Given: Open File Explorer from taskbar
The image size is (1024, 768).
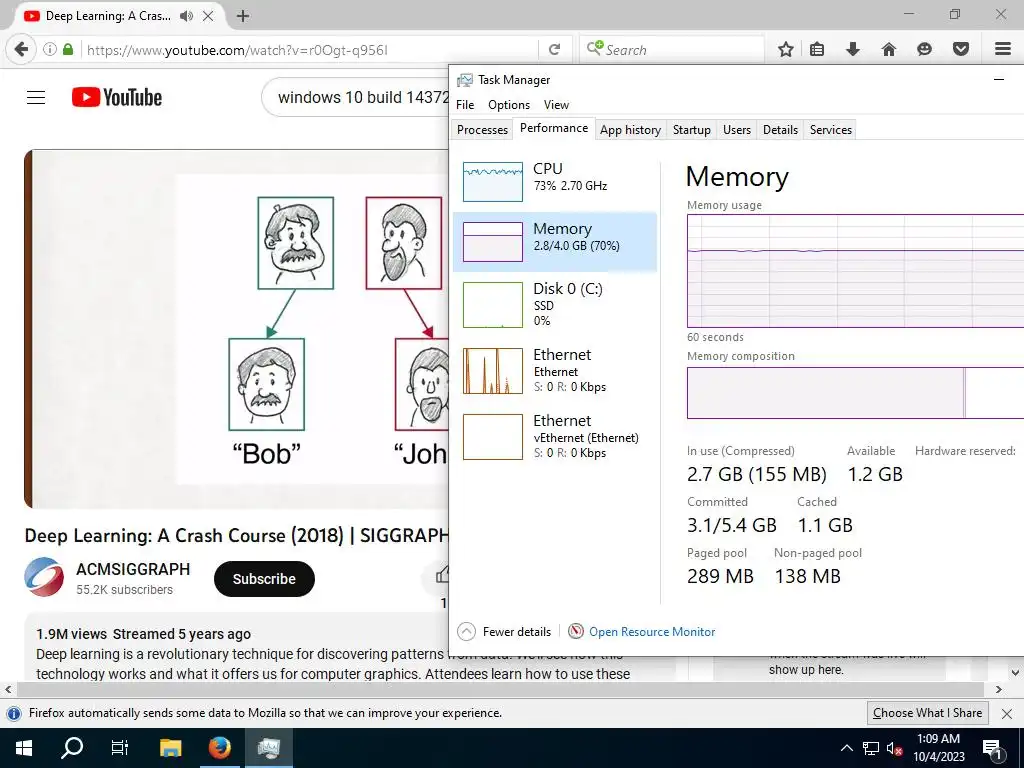Looking at the screenshot, I should 170,748.
